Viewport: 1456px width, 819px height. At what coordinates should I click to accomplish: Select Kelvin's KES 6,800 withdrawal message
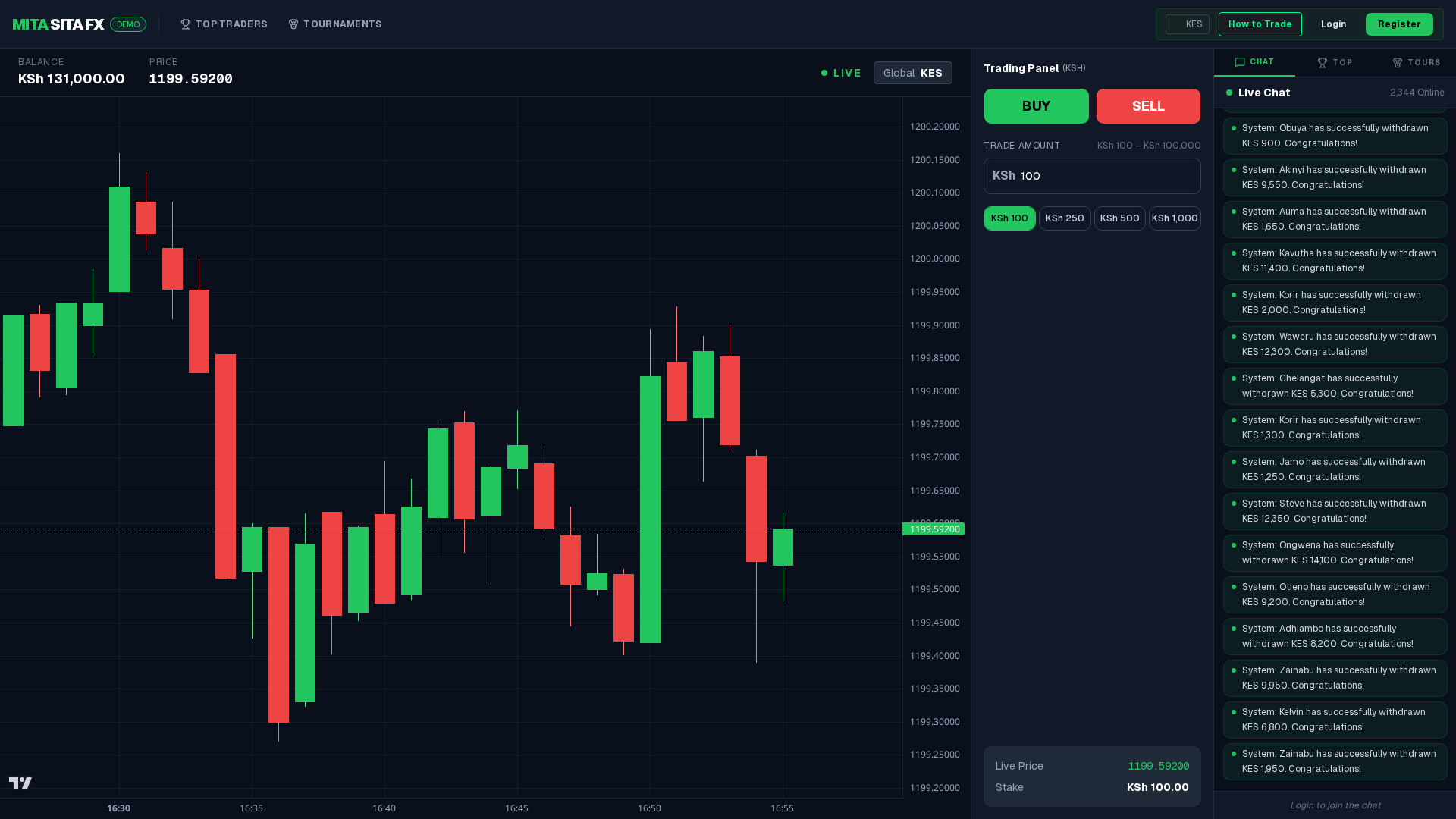1335,720
